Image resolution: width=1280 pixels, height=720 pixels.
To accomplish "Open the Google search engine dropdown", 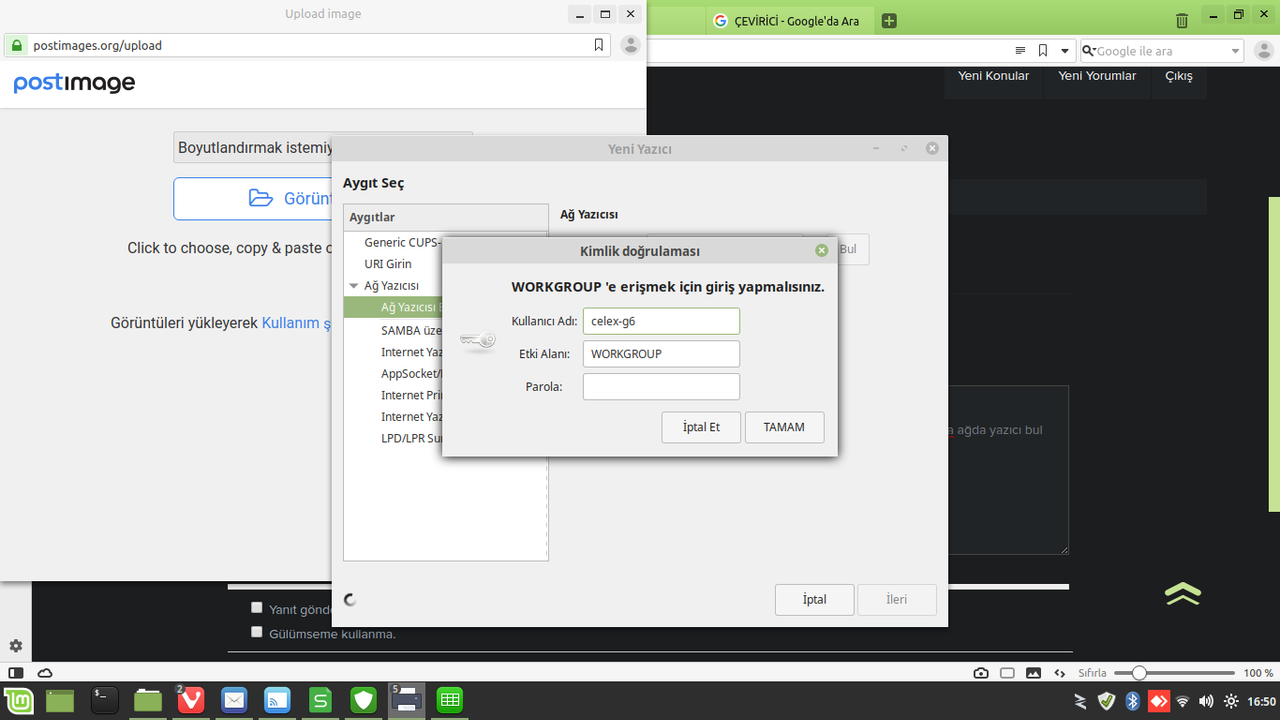I will tap(1090, 51).
